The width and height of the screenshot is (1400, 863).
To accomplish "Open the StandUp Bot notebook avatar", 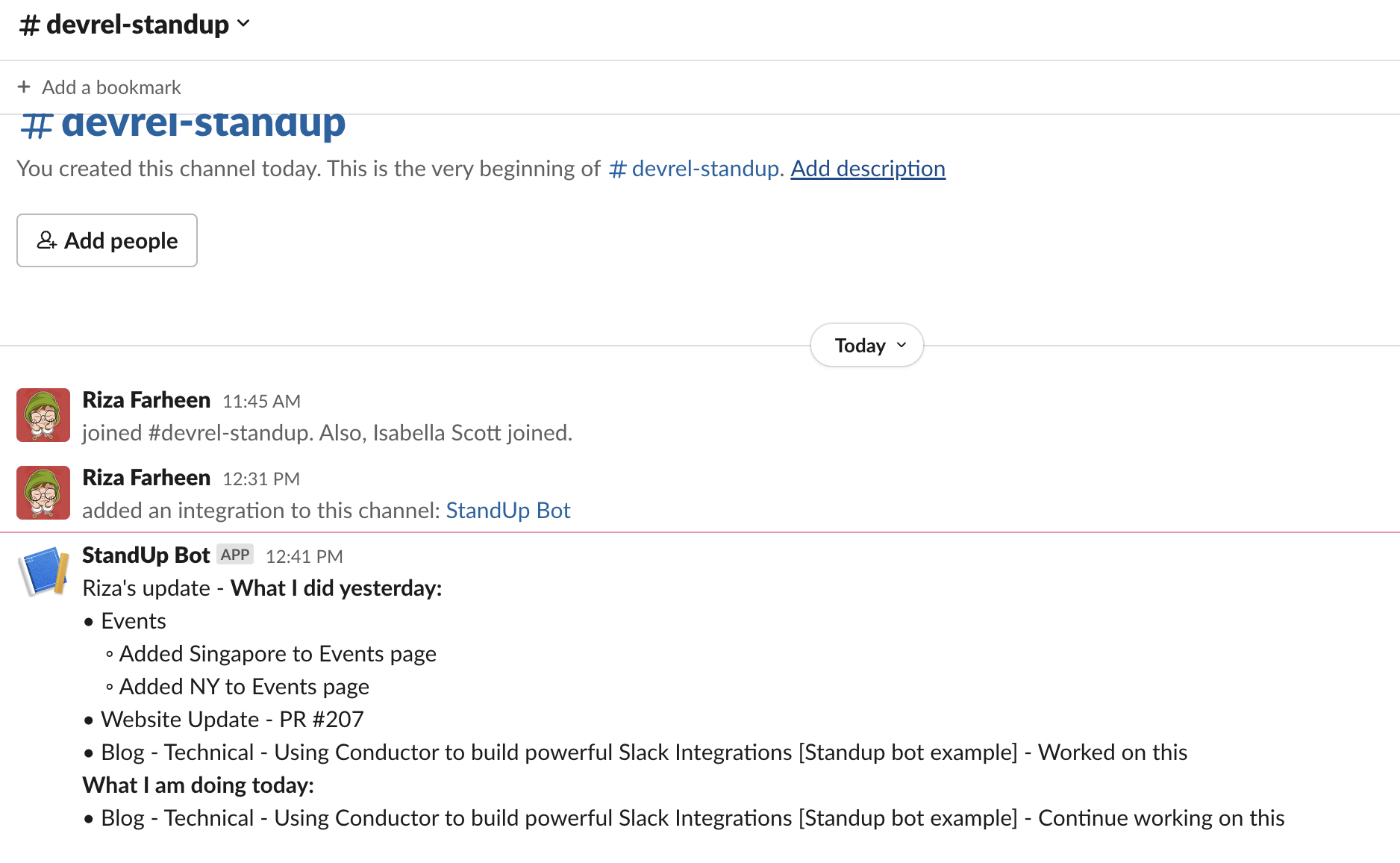I will (x=43, y=571).
